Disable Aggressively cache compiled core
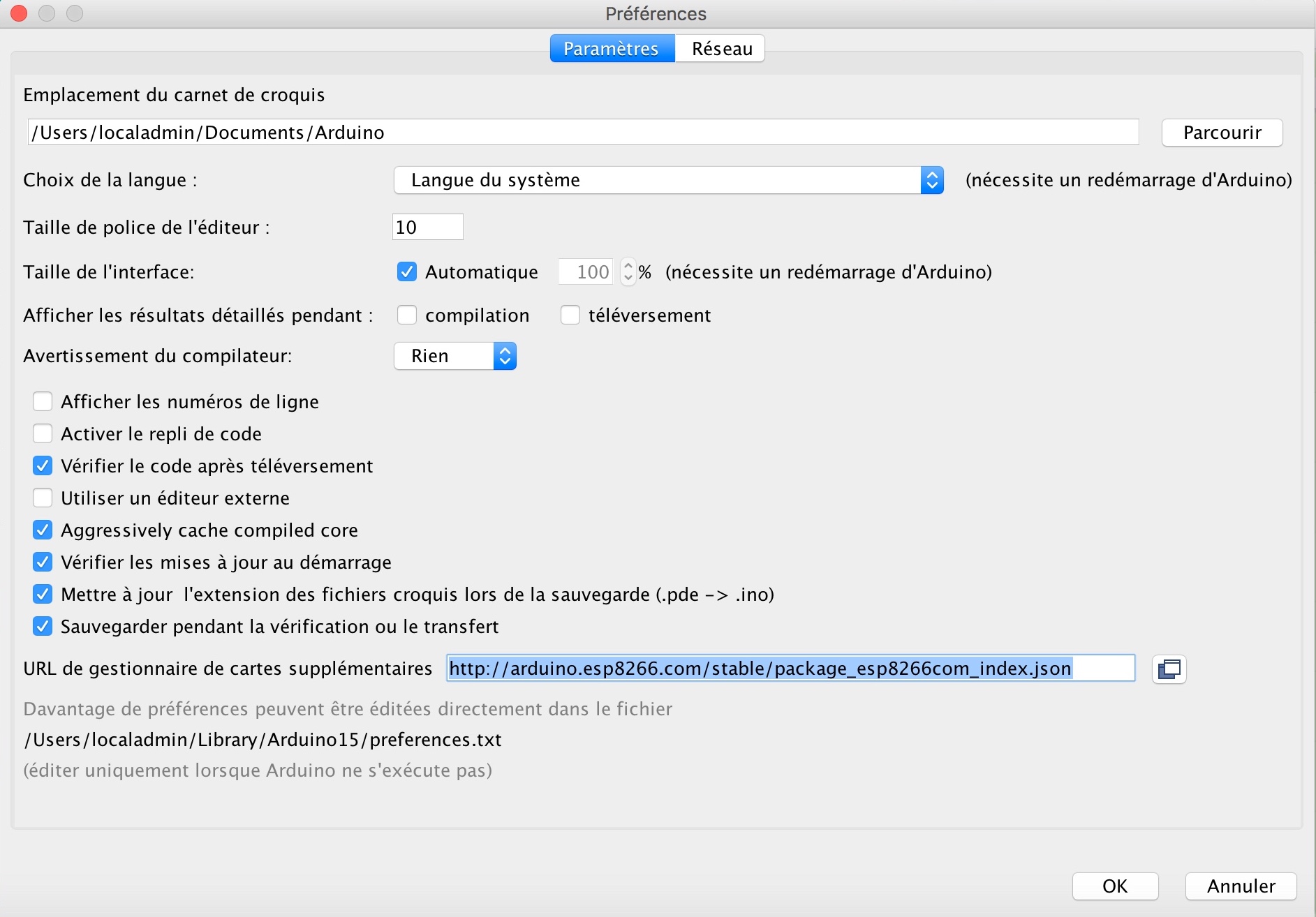1316x917 pixels. tap(43, 530)
